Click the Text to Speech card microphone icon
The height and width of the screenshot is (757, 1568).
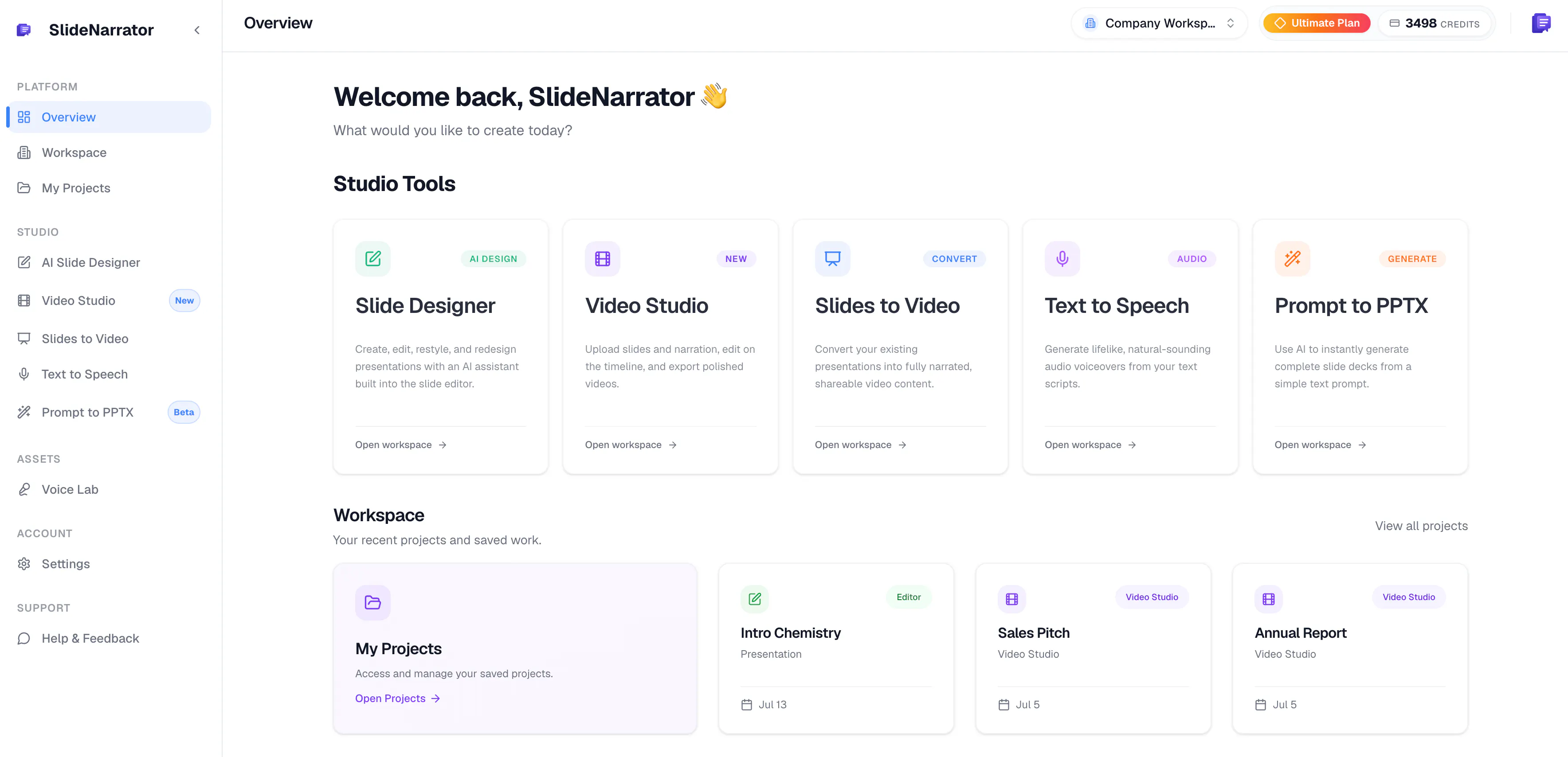[1062, 259]
